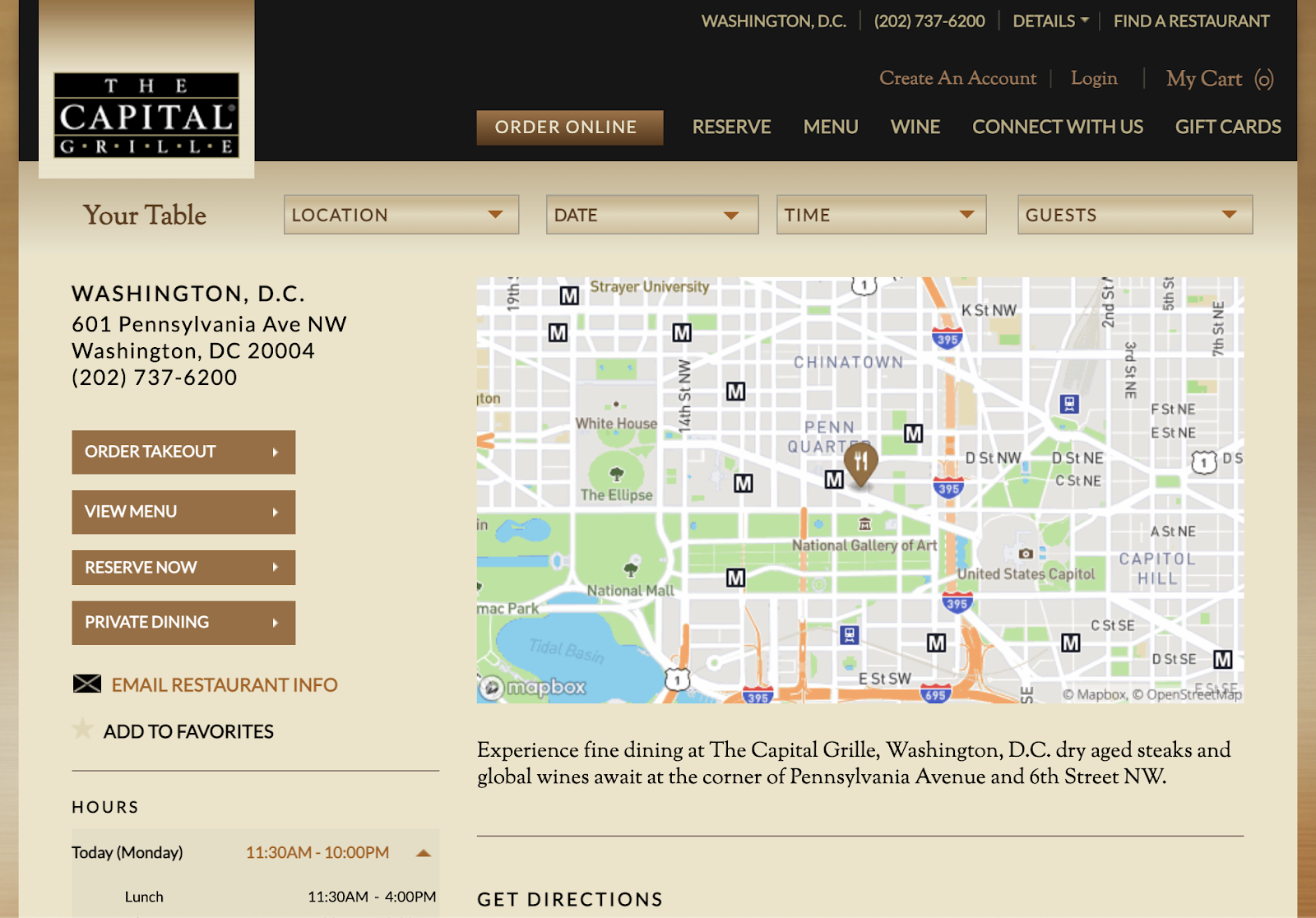
Task: Click the Metro icon next to restaurant pin
Action: (834, 480)
